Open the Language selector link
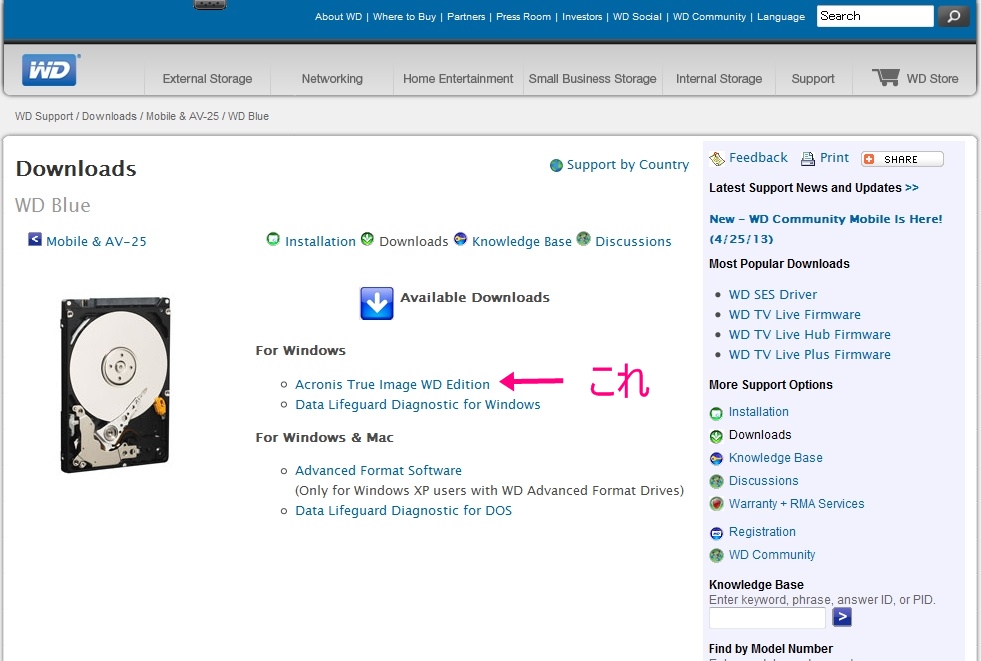981x661 pixels. pos(781,17)
